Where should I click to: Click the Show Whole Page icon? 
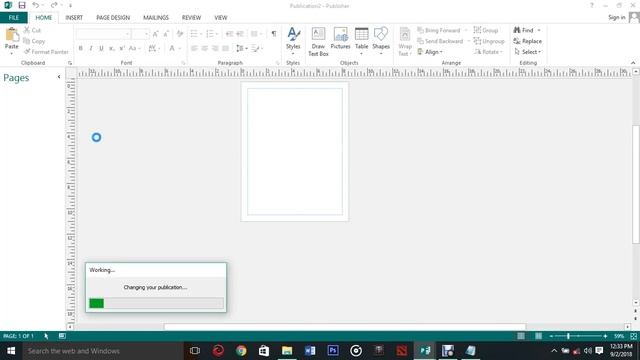tap(633, 336)
